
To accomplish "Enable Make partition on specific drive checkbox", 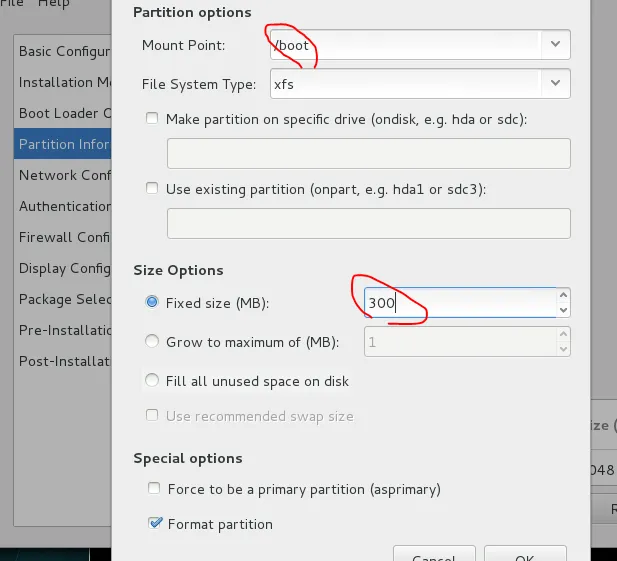I will pyautogui.click(x=152, y=119).
